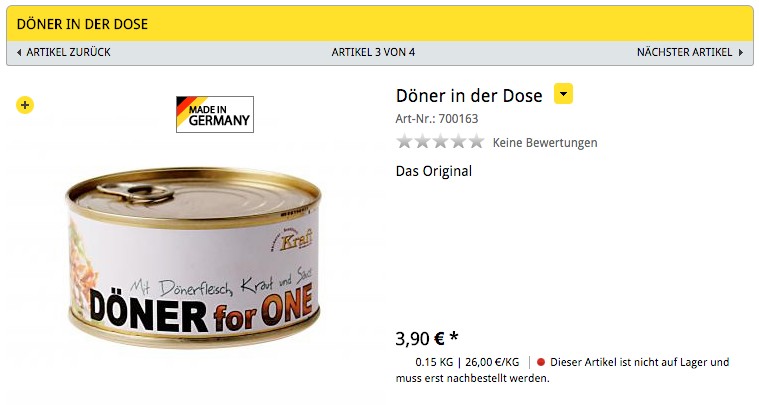Image resolution: width=759 pixels, height=405 pixels.
Task: Select the fourth rating star
Action: [458, 141]
